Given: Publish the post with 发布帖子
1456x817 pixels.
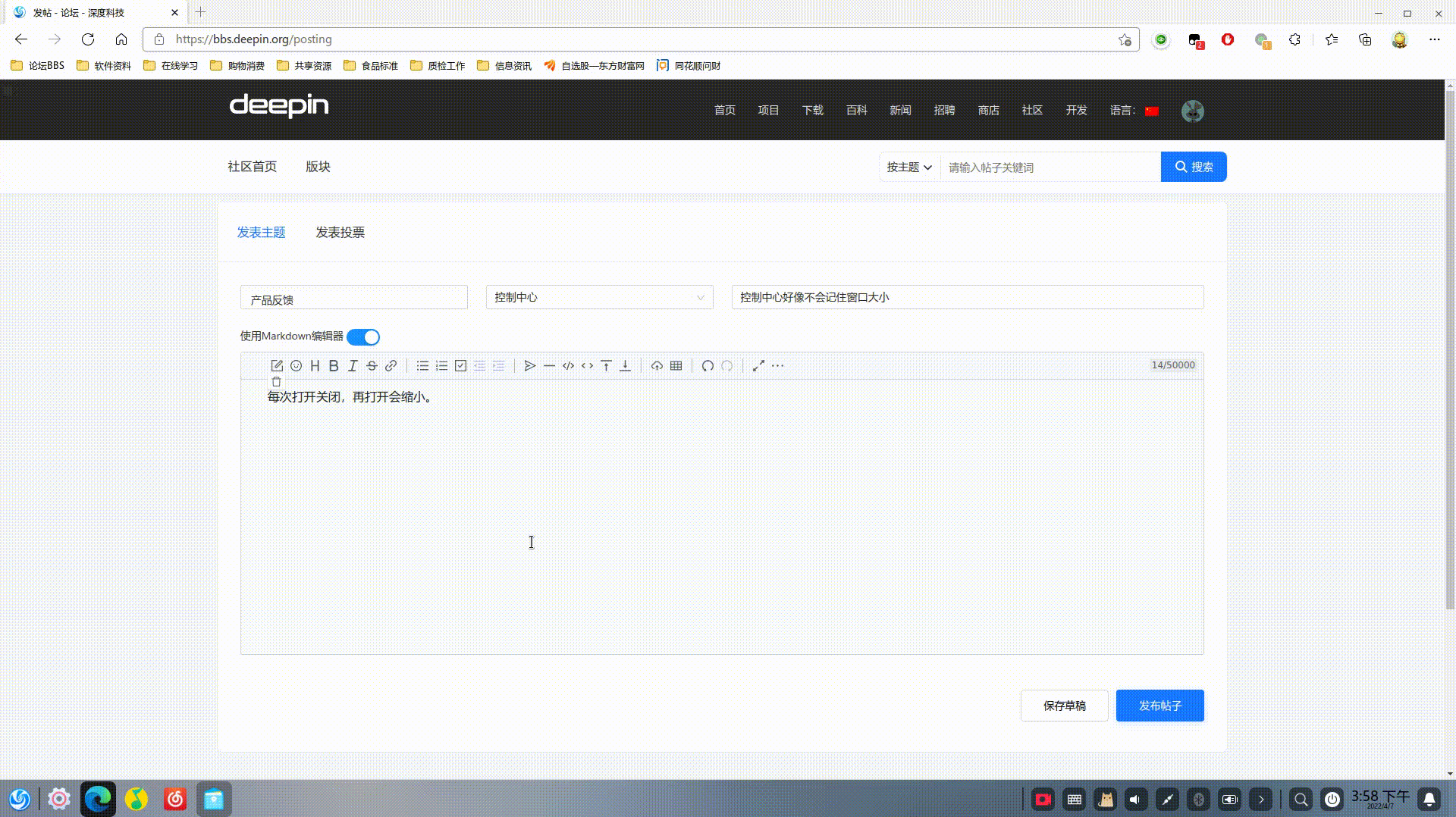Looking at the screenshot, I should [x=1159, y=705].
